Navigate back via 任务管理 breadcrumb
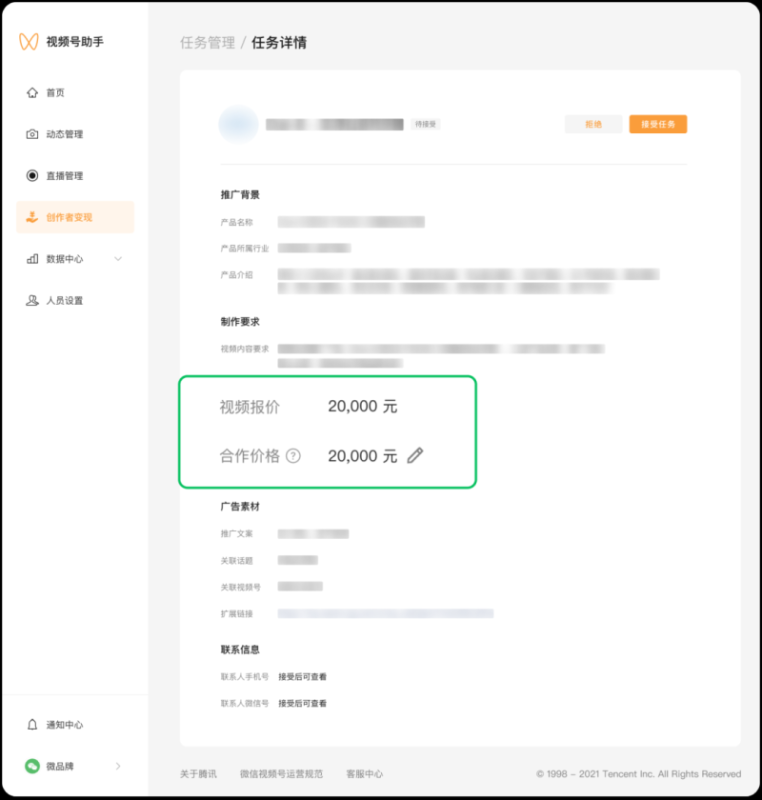Image resolution: width=762 pixels, height=800 pixels. pos(208,42)
